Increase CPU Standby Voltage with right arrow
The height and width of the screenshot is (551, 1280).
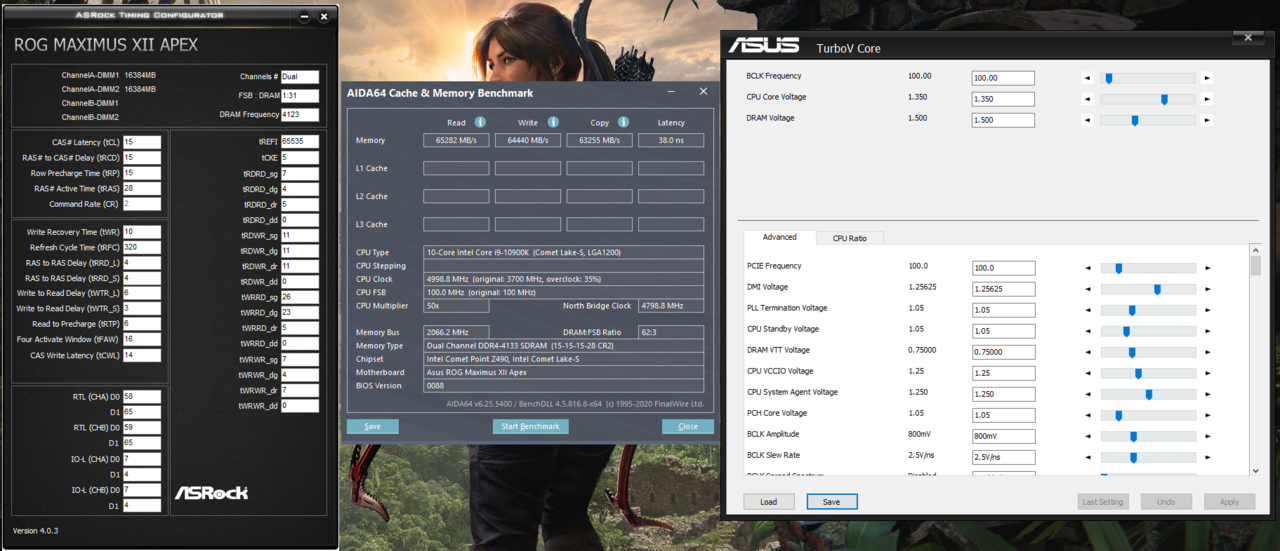(x=1207, y=331)
